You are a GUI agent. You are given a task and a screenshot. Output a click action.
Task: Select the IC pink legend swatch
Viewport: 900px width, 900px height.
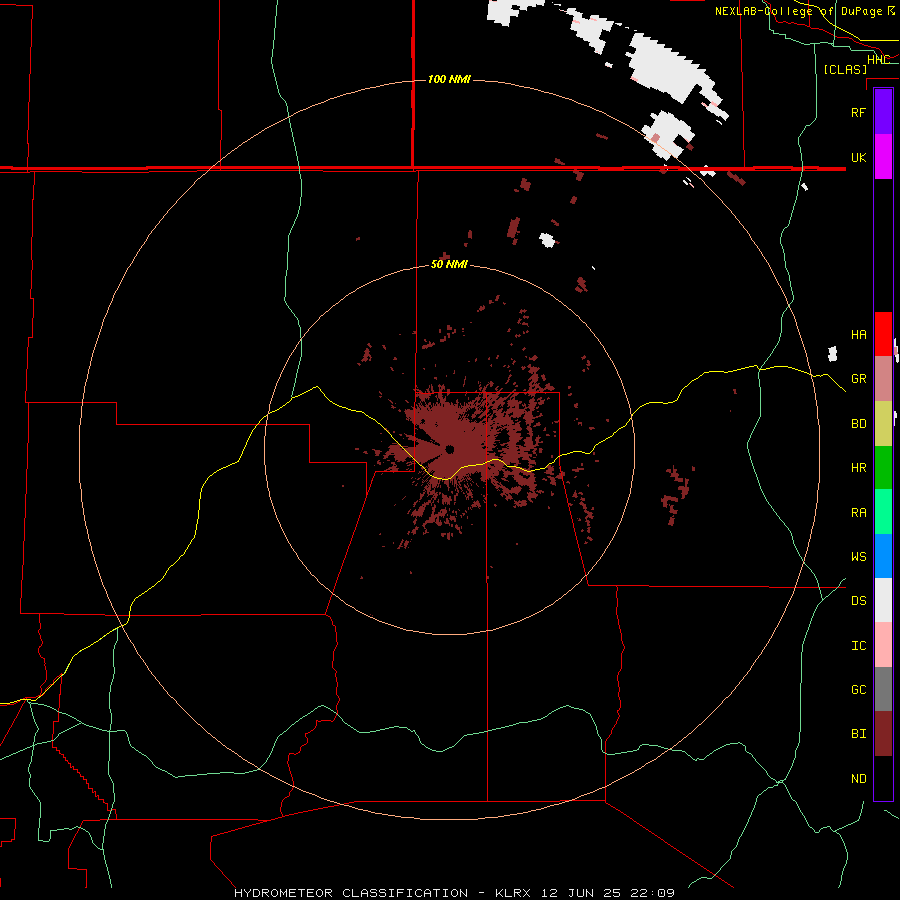click(x=883, y=645)
